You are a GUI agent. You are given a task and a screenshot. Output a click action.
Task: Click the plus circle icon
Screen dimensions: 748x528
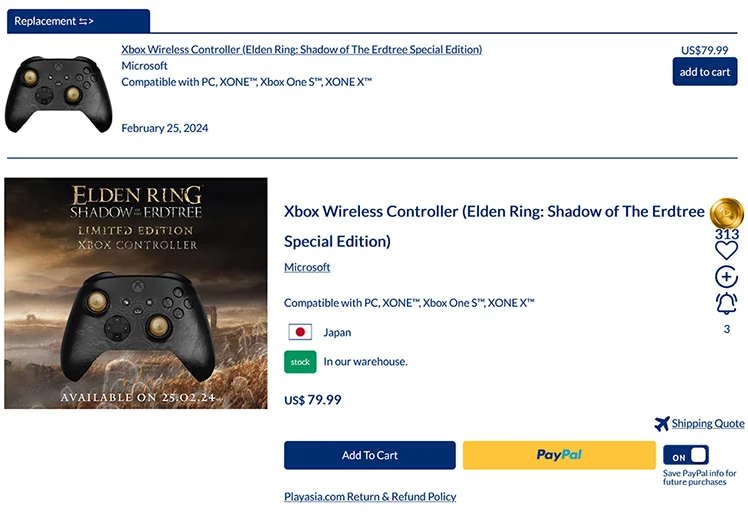[726, 277]
